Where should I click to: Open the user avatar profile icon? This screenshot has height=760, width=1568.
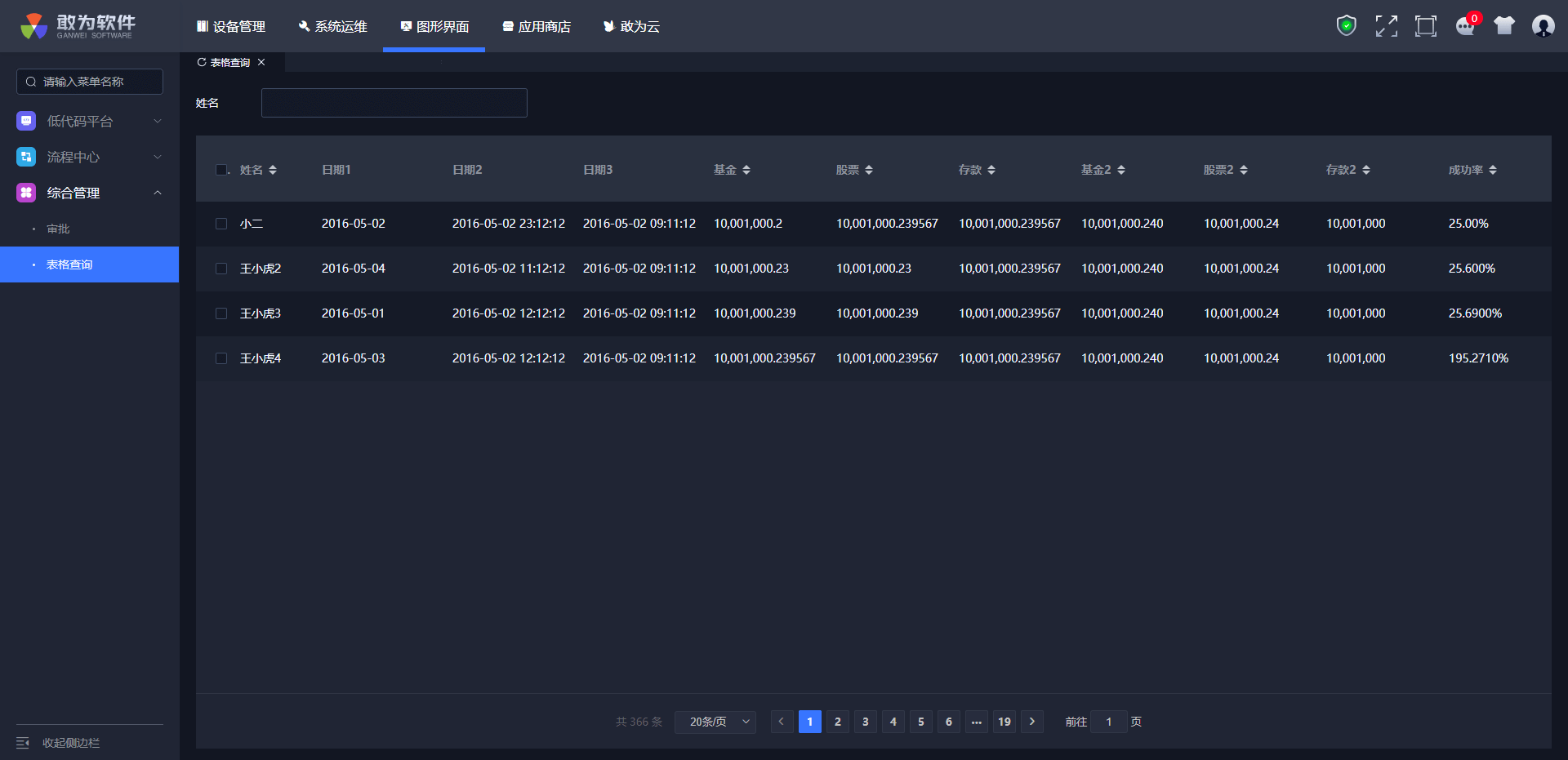coord(1543,26)
